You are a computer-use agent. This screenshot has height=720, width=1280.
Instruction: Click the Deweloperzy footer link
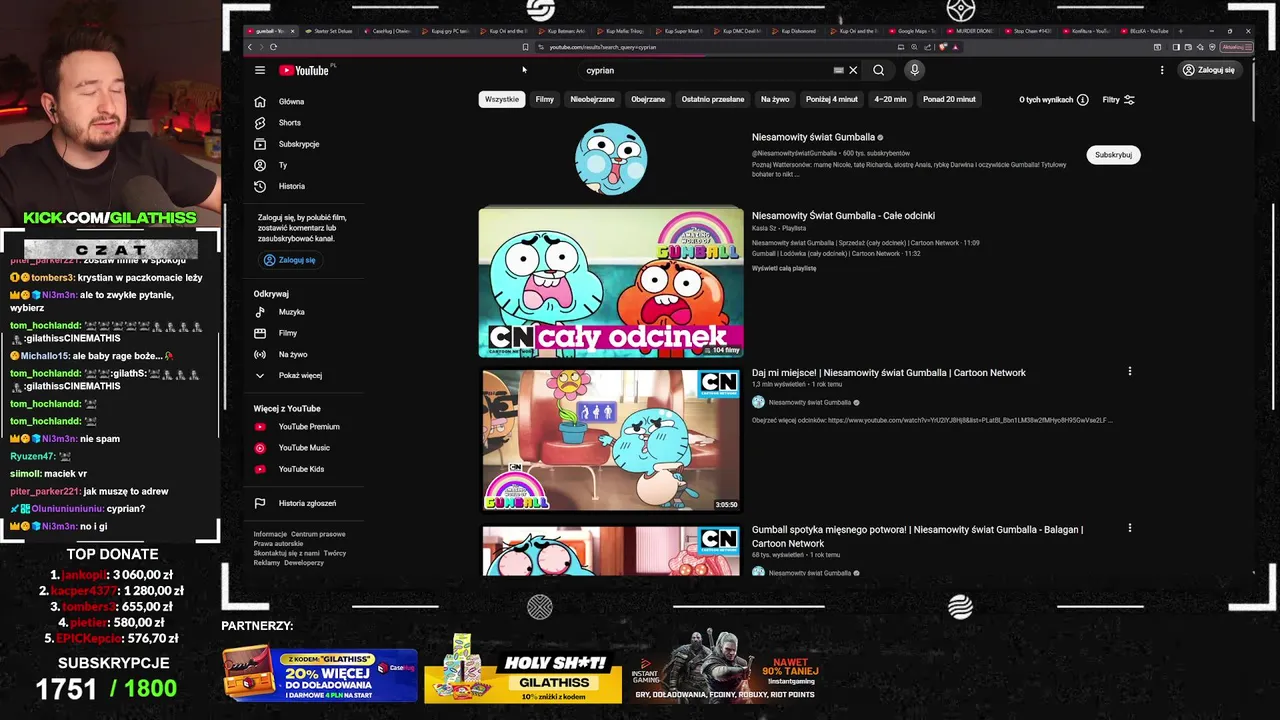click(x=304, y=563)
